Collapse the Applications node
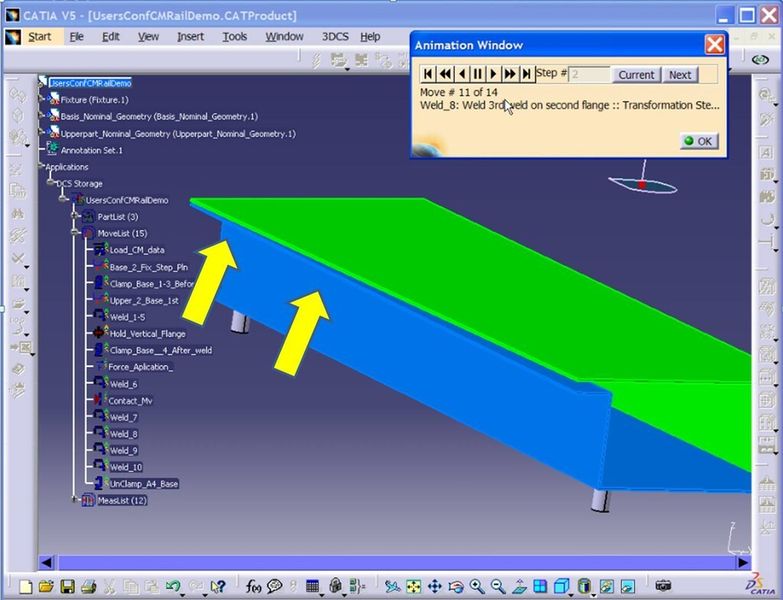The image size is (783, 600). point(41,166)
